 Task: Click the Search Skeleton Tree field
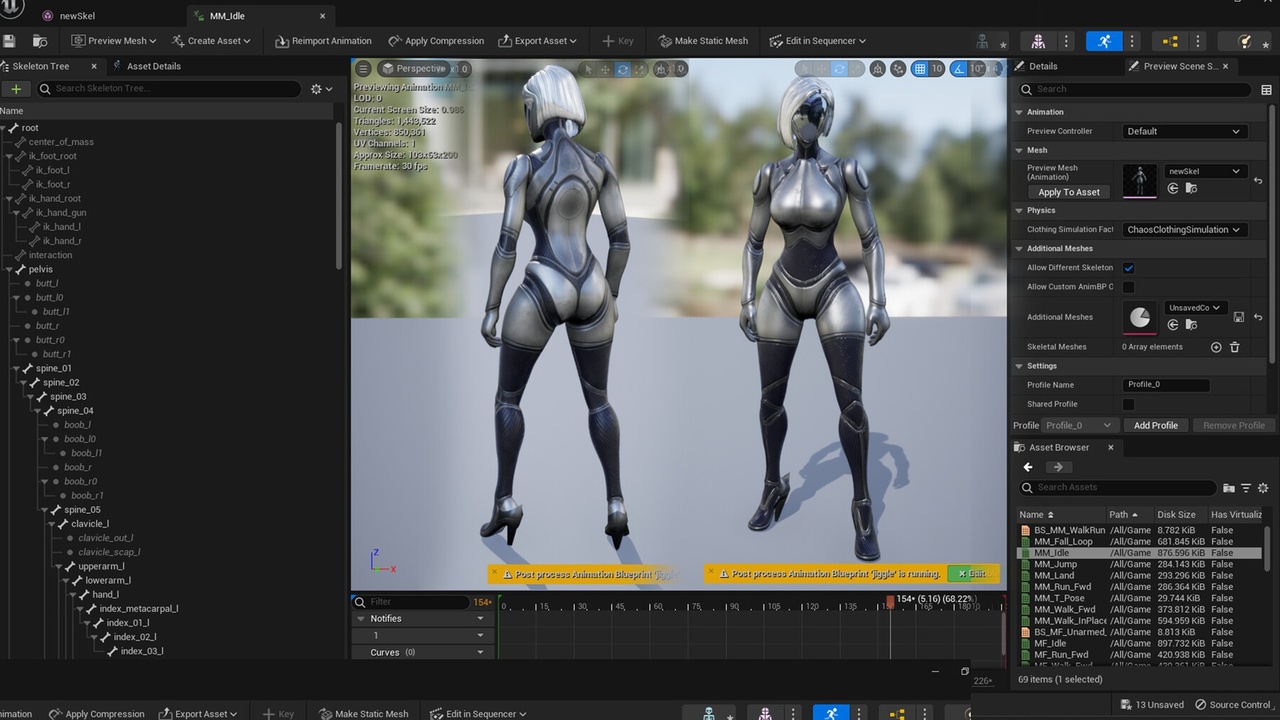[168, 89]
